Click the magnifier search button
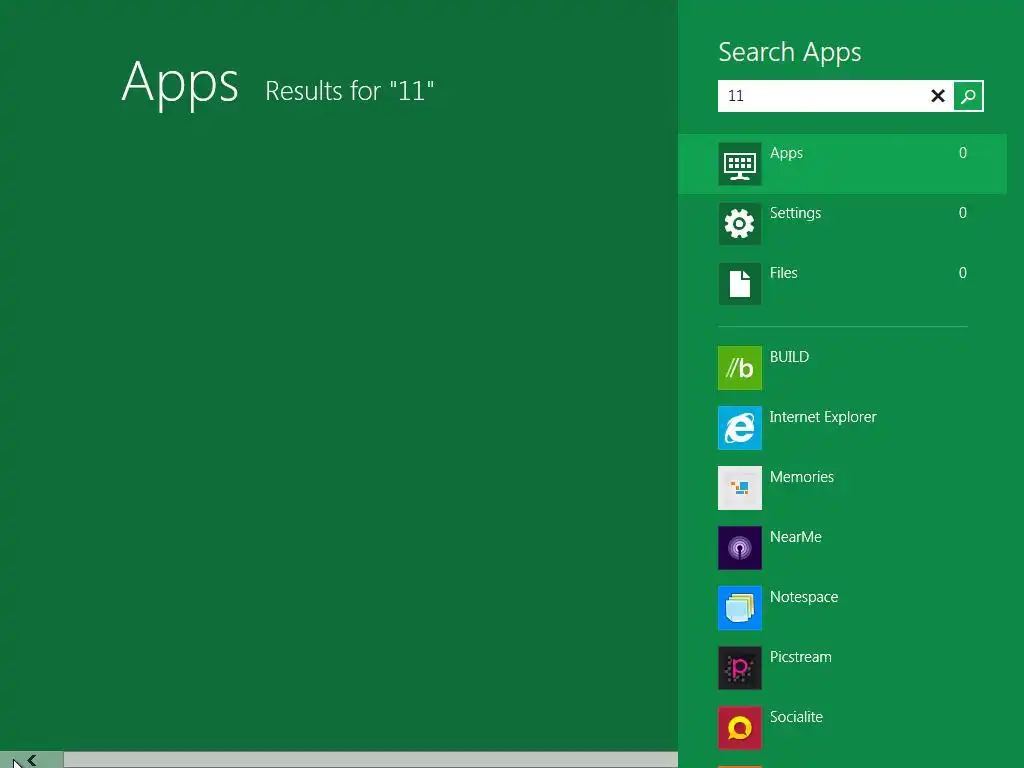This screenshot has height=768, width=1024. (x=968, y=96)
